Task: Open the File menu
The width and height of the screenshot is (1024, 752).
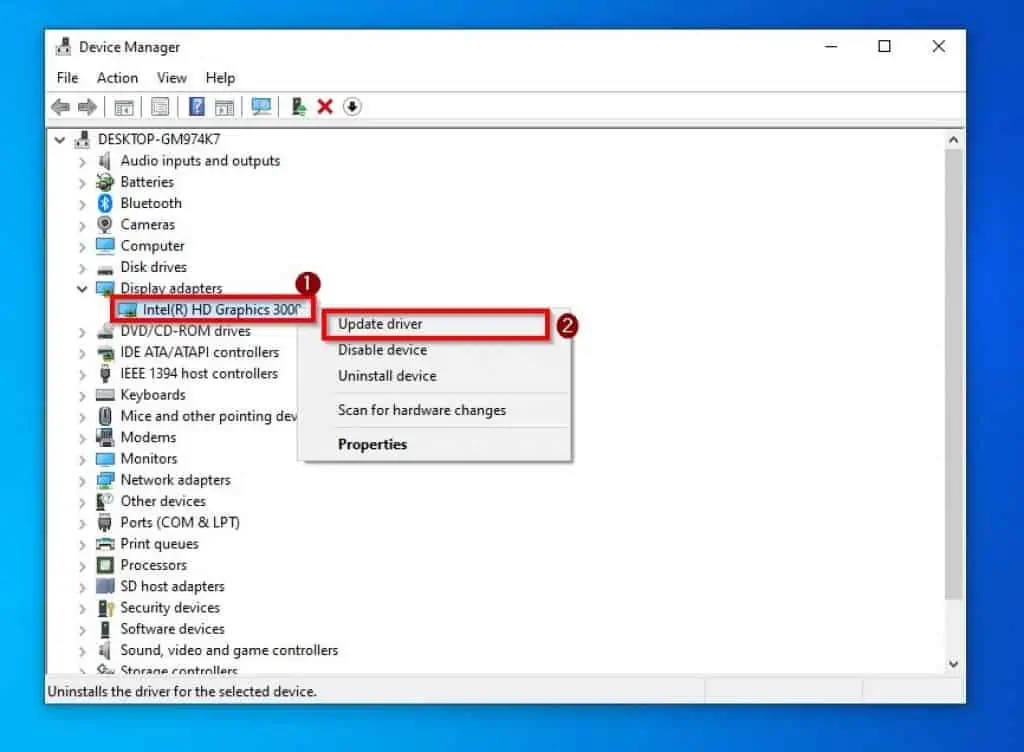Action: click(67, 78)
